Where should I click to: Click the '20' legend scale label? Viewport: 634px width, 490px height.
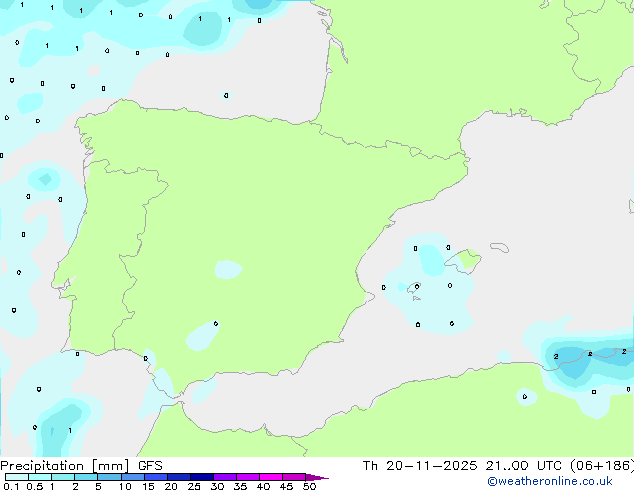pyautogui.click(x=171, y=486)
